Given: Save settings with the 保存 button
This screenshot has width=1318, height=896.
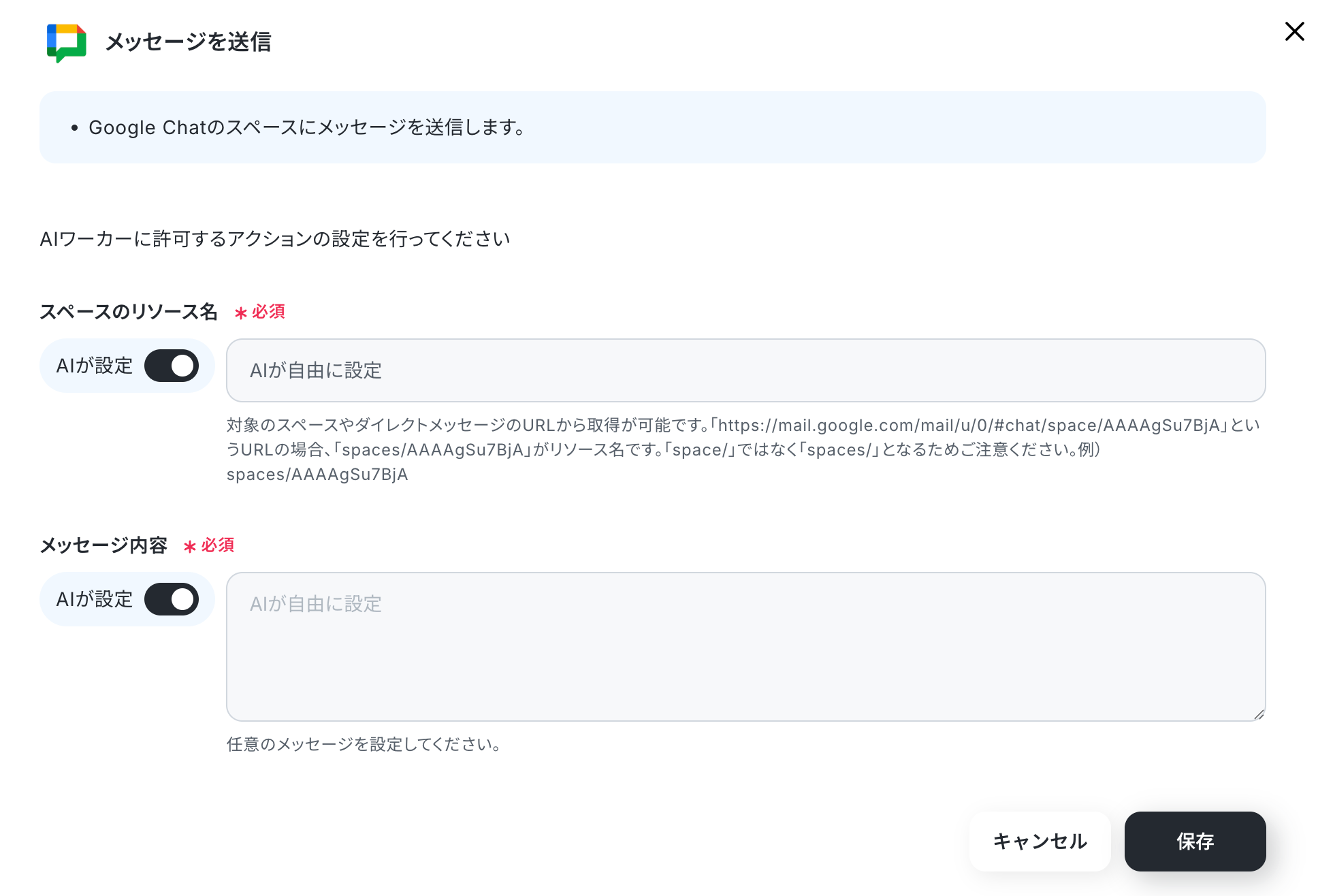Looking at the screenshot, I should (1195, 842).
